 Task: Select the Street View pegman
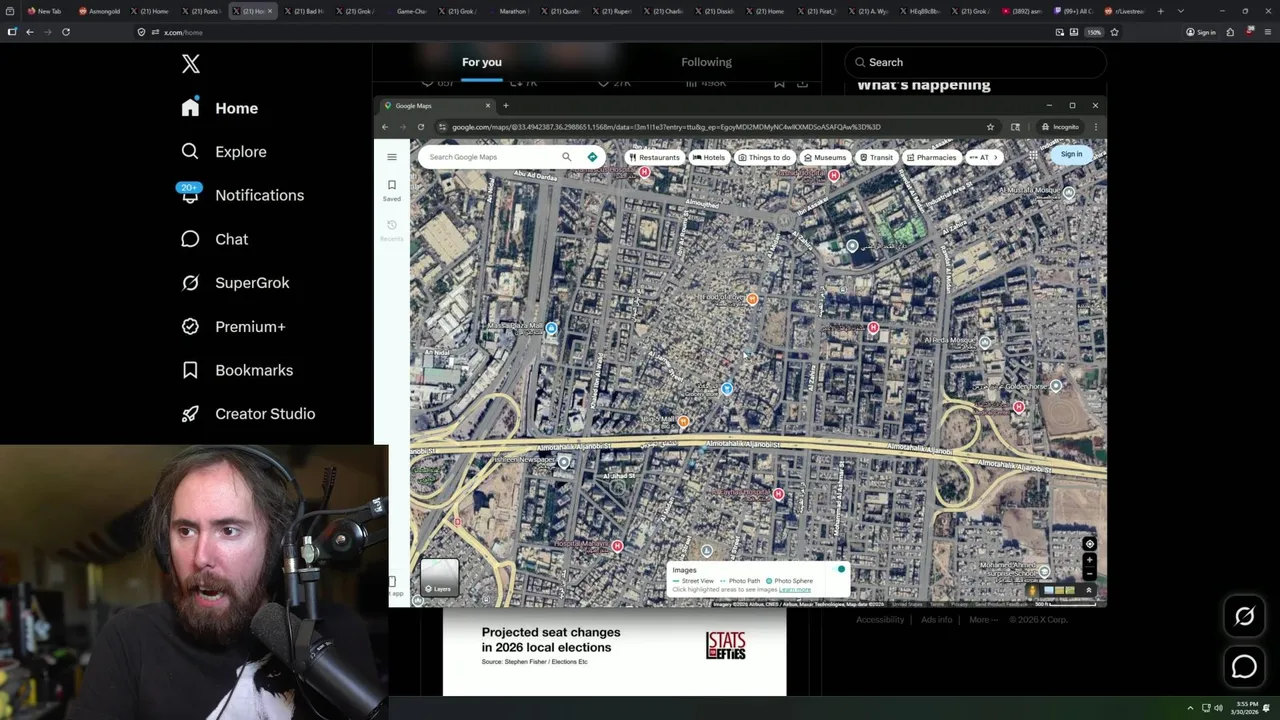[x=1033, y=590]
